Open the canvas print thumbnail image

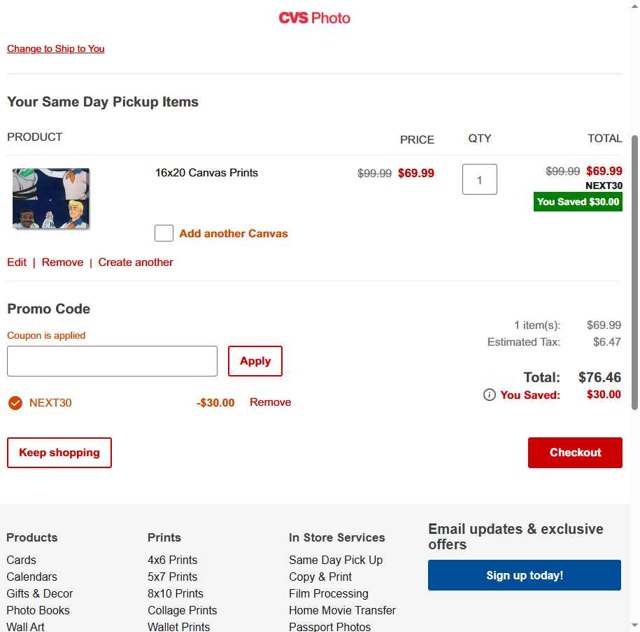pyautogui.click(x=51, y=199)
